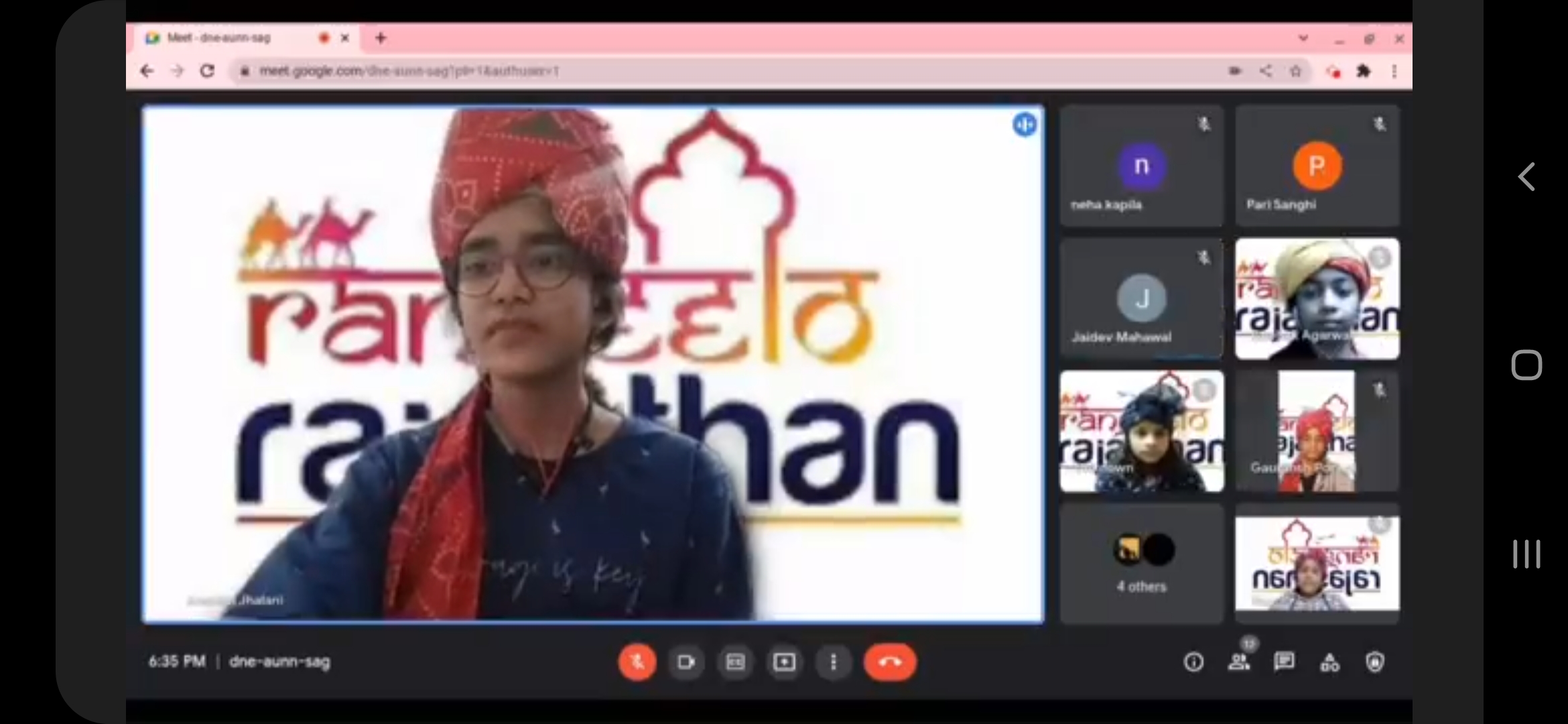This screenshot has width=1568, height=724.
Task: Toggle the camera on or off
Action: coord(686,662)
